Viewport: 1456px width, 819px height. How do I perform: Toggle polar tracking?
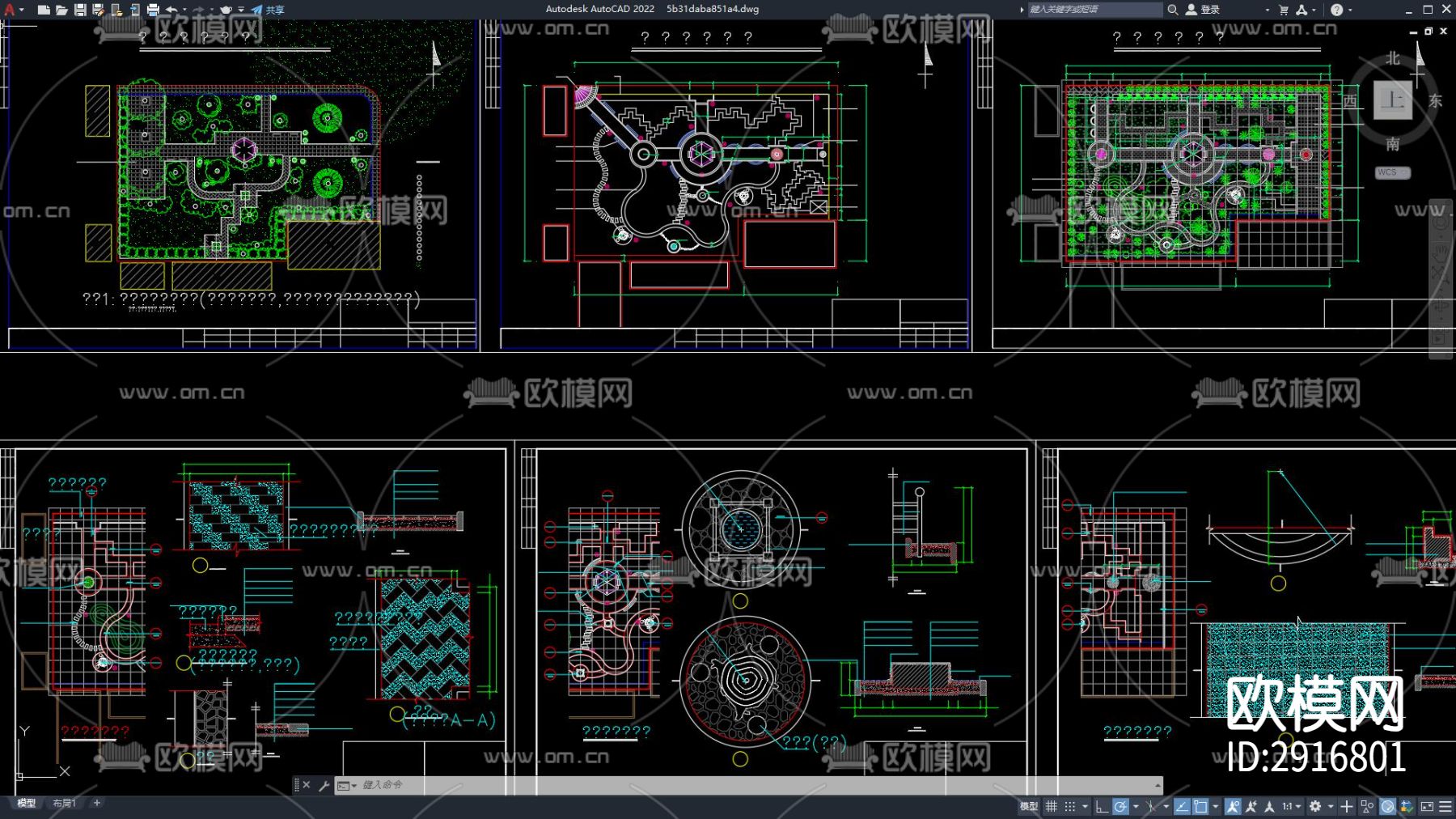click(1120, 806)
